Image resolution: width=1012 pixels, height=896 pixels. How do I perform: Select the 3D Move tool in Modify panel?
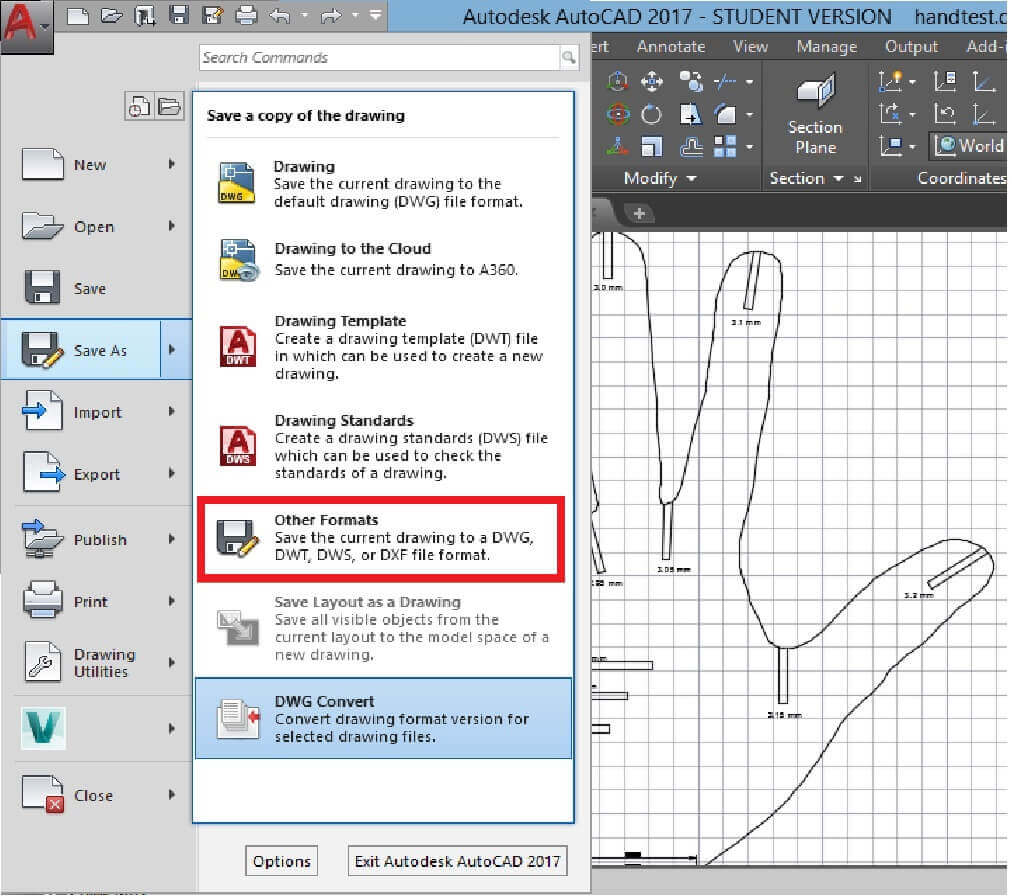[618, 81]
